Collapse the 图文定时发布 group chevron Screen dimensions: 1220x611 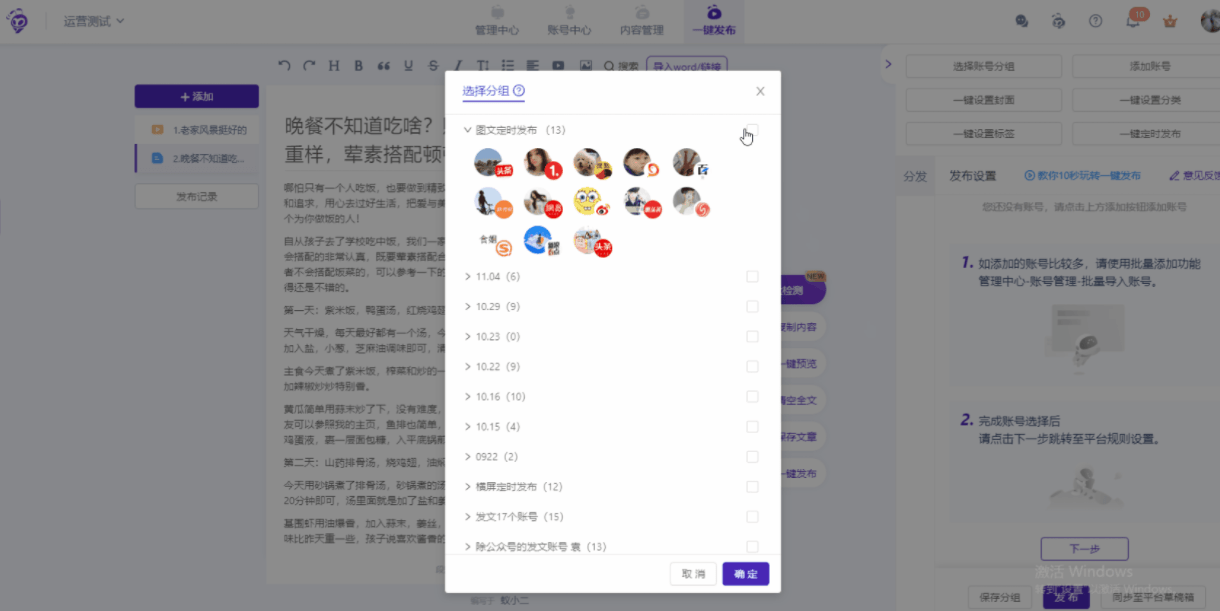pyautogui.click(x=467, y=130)
